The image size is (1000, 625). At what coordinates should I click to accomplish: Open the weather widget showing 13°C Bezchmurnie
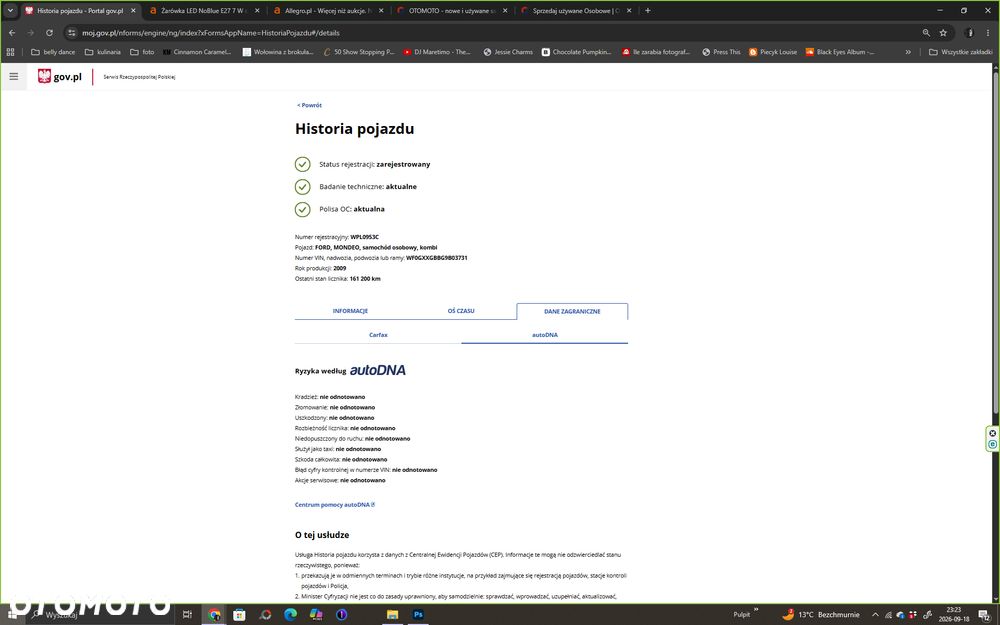tap(821, 615)
